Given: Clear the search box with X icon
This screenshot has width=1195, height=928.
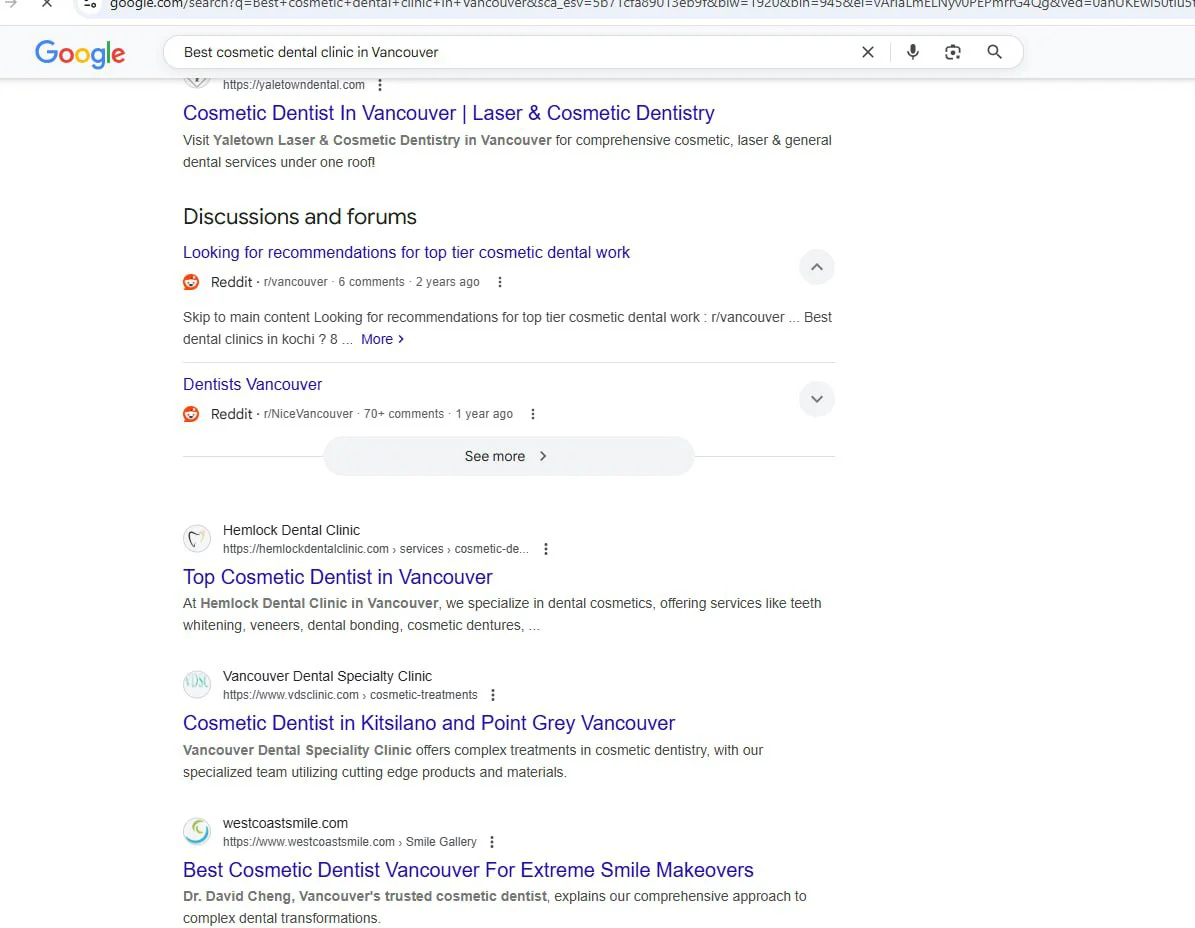Looking at the screenshot, I should click(x=867, y=52).
